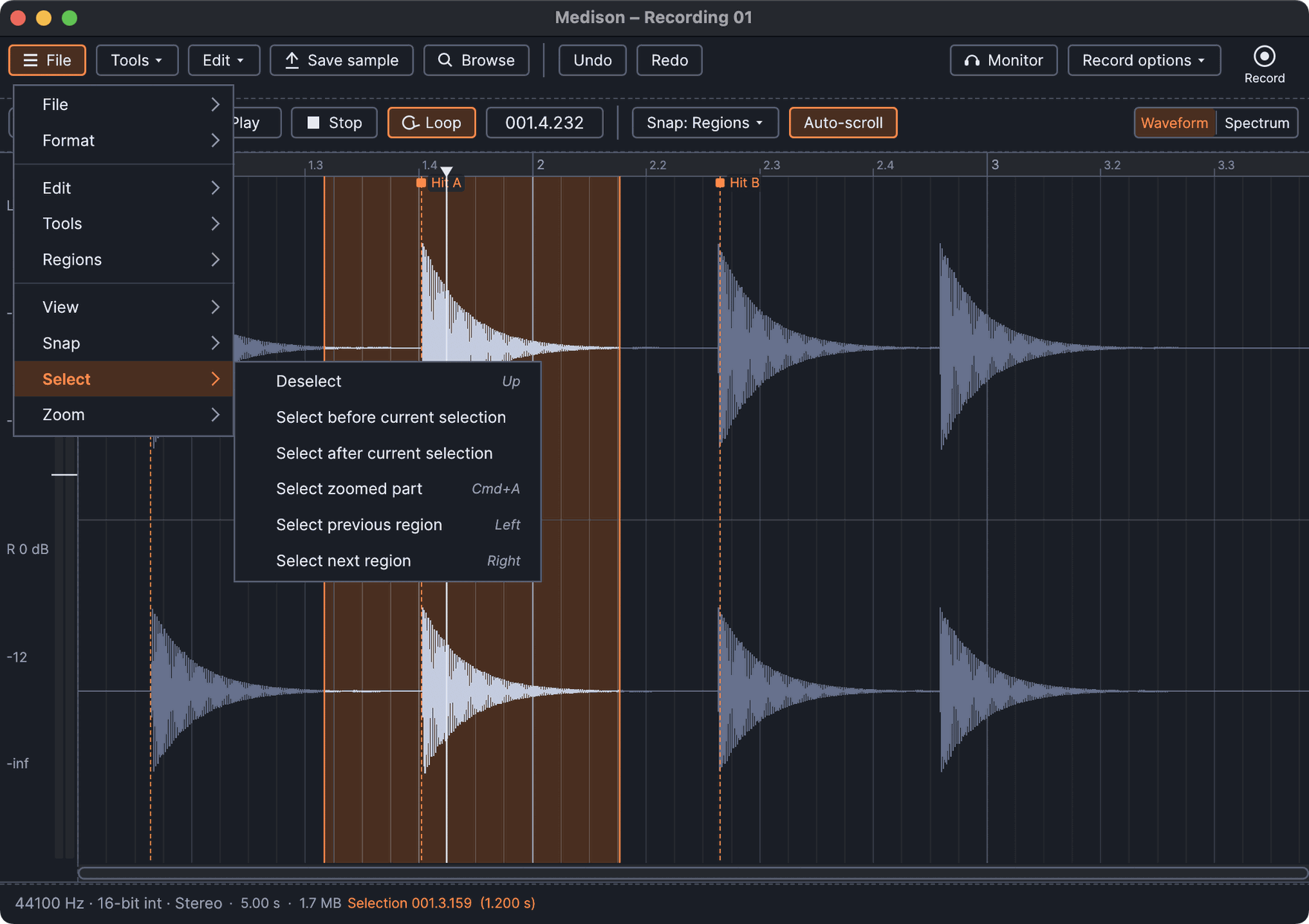Click the Undo button
This screenshot has height=924, width=1309.
[x=592, y=60]
